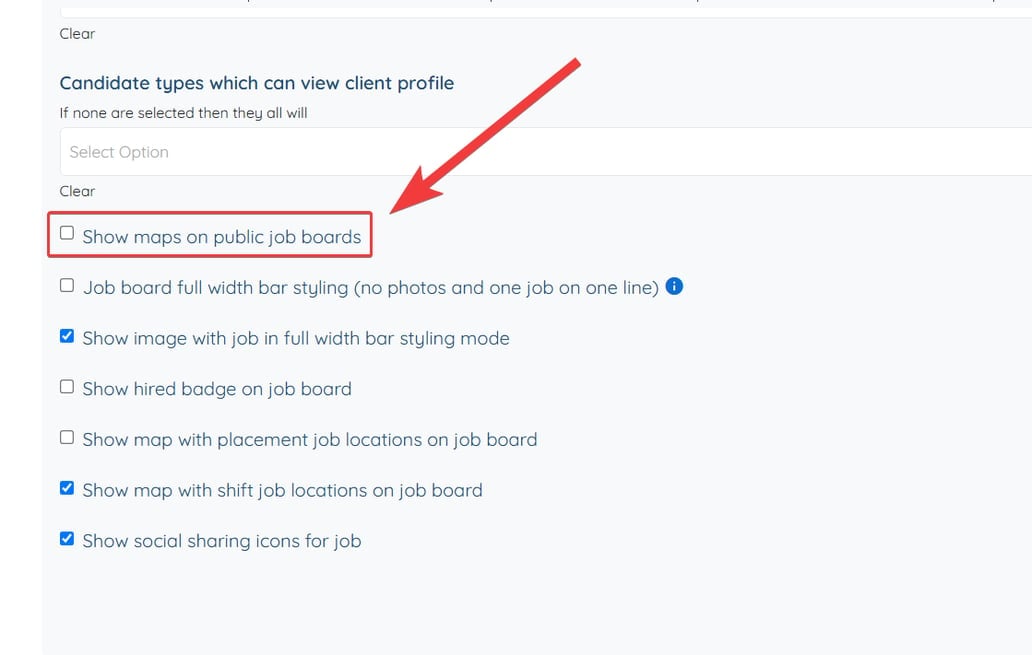This screenshot has width=1032, height=655.
Task: Click the 'Candidate types which can view client profile' heading
Action: (x=256, y=83)
